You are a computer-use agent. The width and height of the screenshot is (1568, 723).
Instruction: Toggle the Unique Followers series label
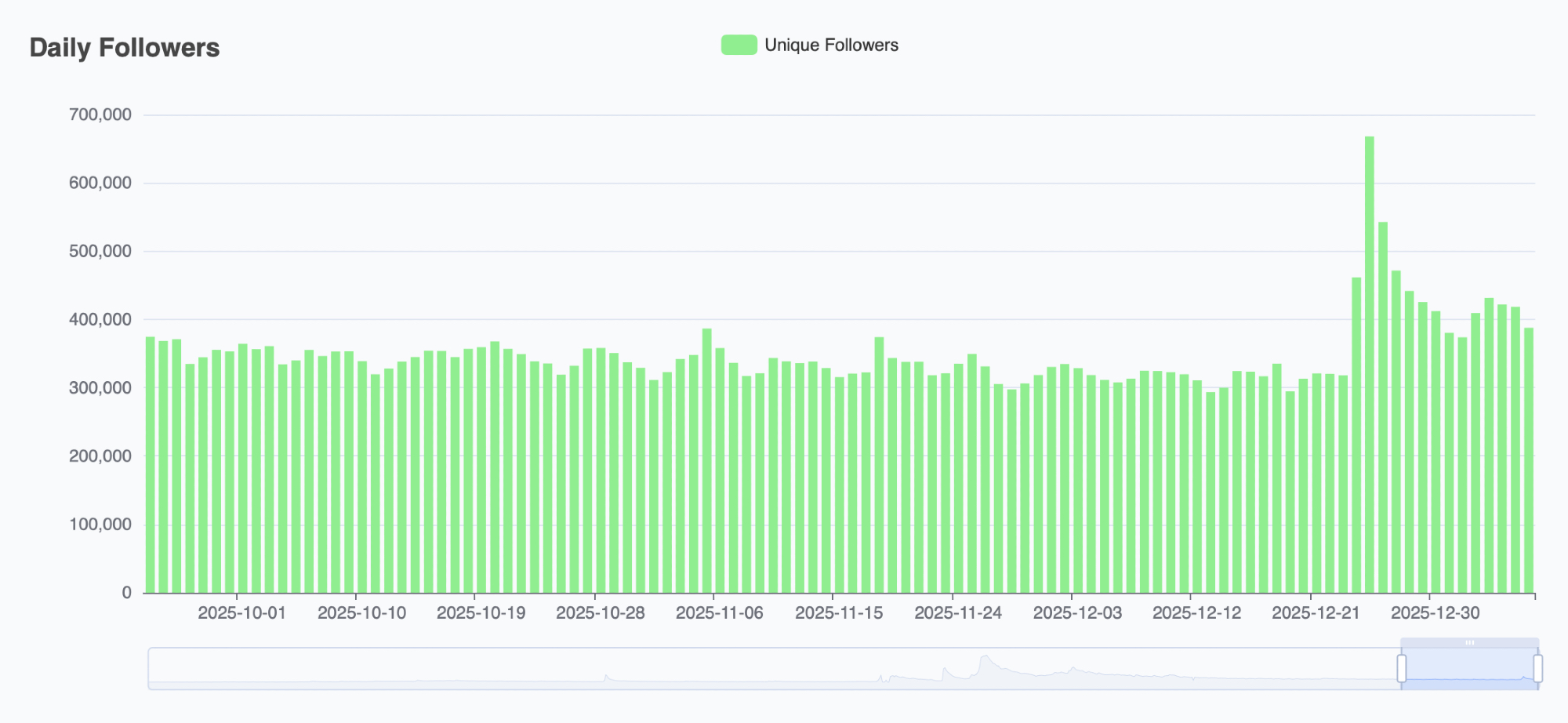[831, 45]
